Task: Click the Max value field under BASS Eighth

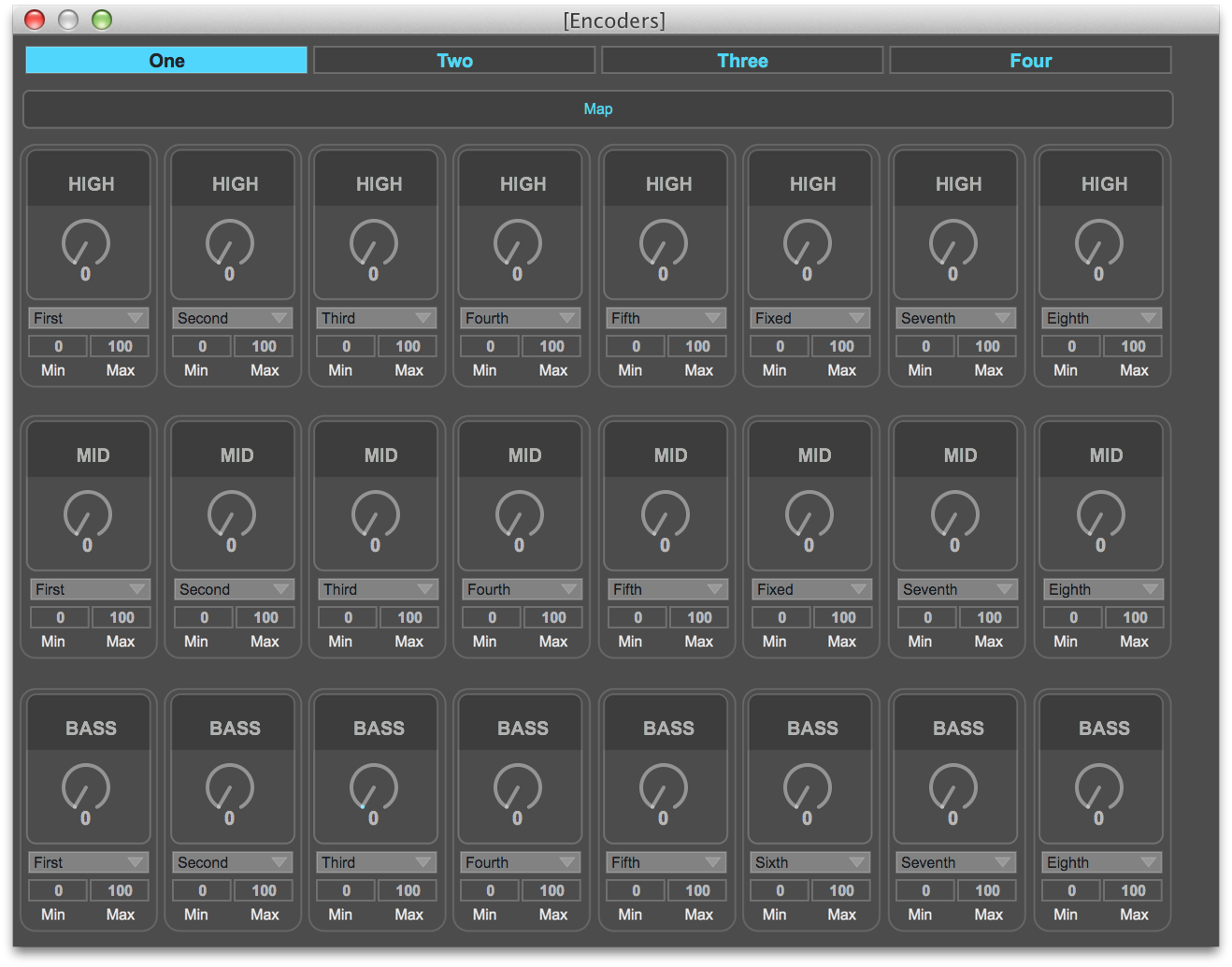Action: pos(1133,890)
